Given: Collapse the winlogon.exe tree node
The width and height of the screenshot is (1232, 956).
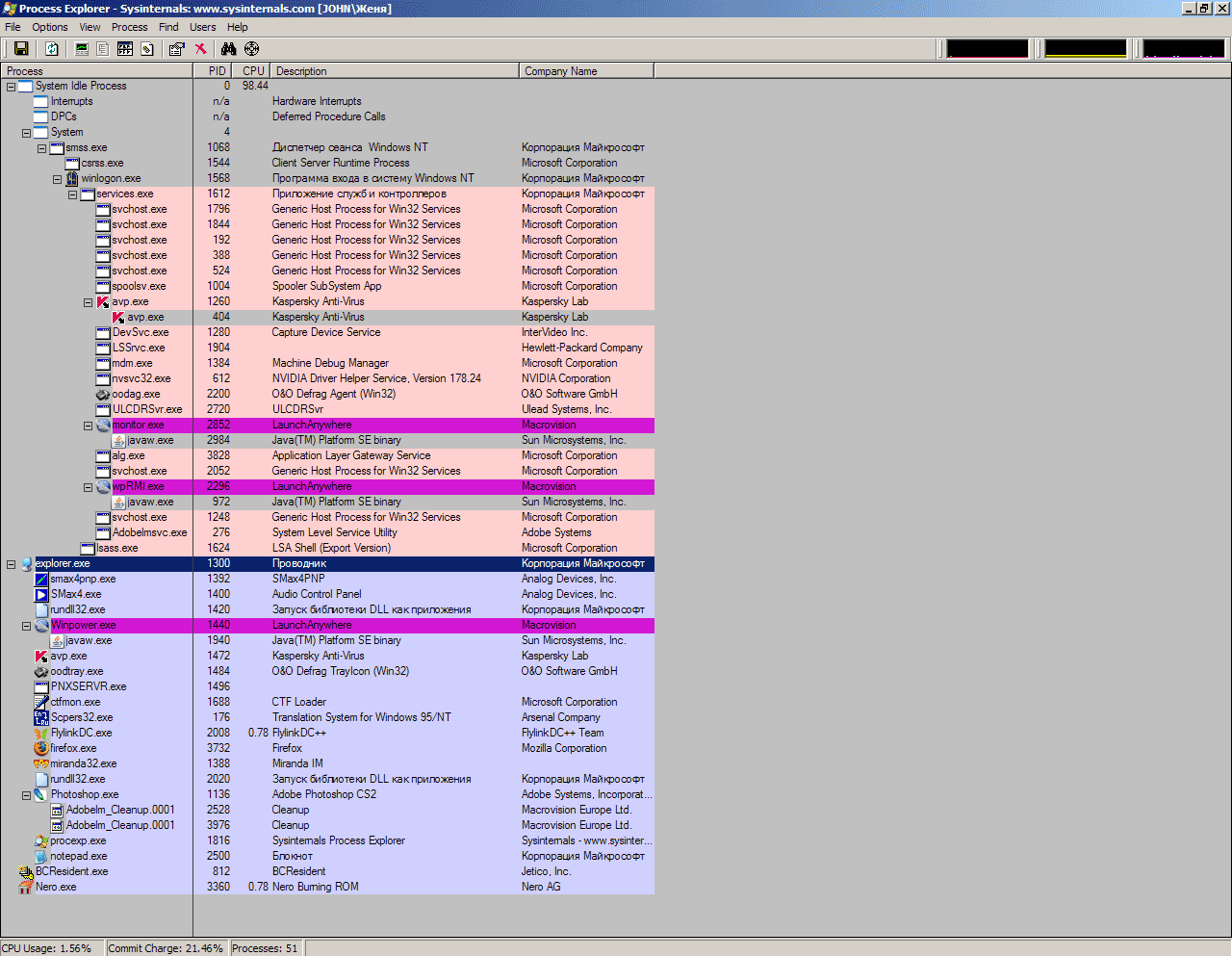Looking at the screenshot, I should (57, 179).
